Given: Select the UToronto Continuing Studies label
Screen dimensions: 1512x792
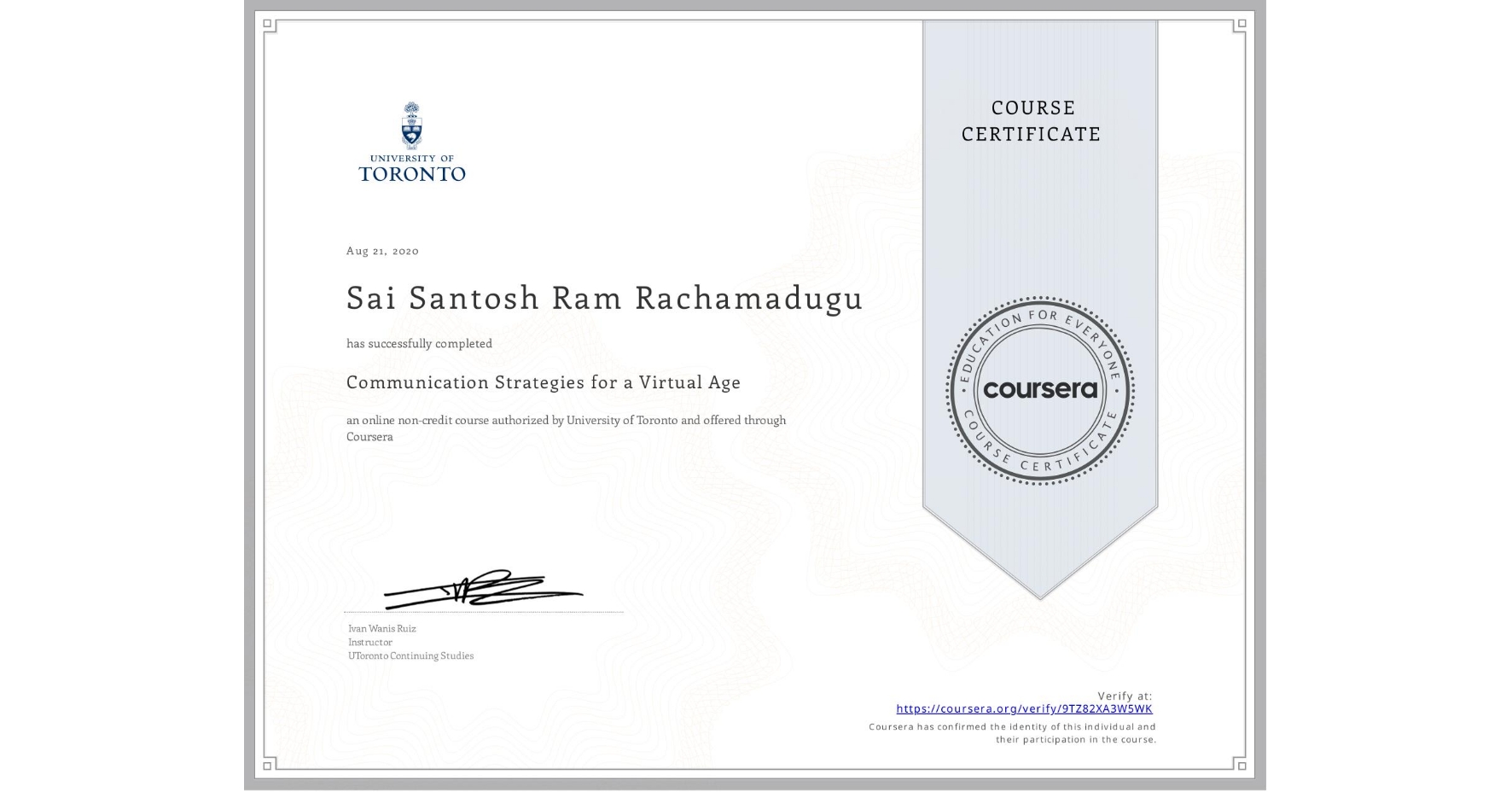Looking at the screenshot, I should [x=410, y=655].
